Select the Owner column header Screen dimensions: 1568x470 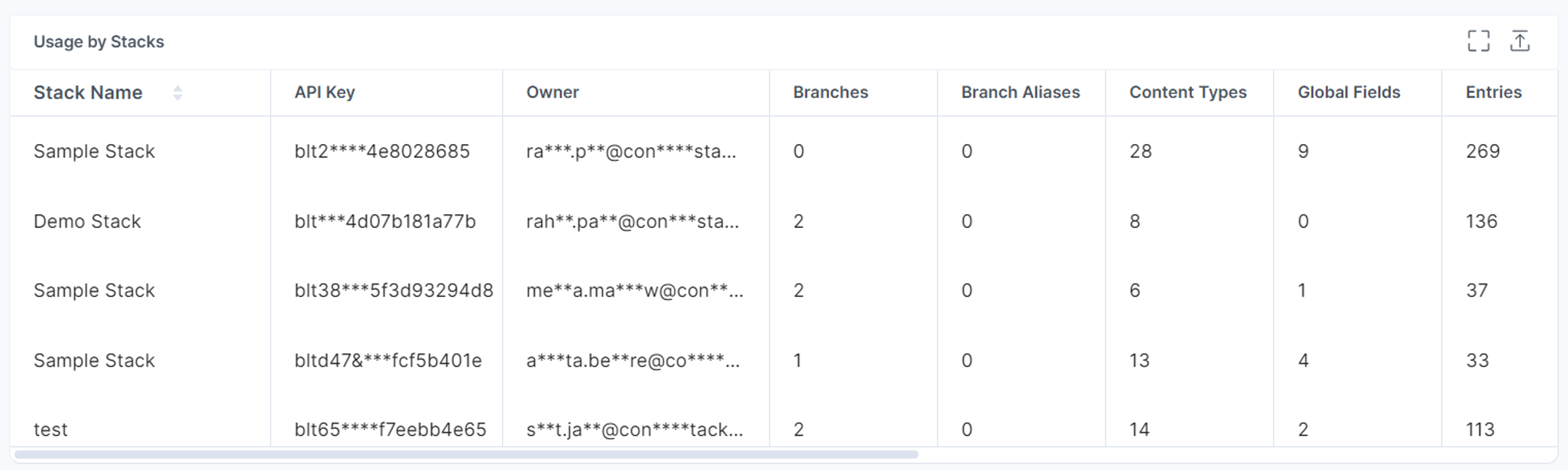552,93
